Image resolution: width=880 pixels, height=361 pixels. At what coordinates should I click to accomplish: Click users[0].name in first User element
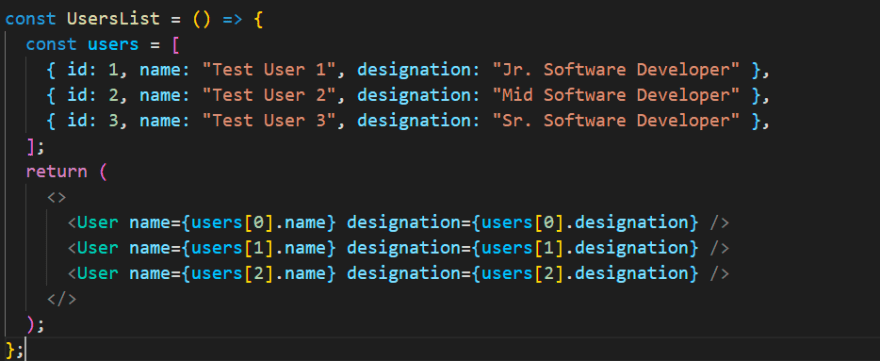[x=258, y=222]
